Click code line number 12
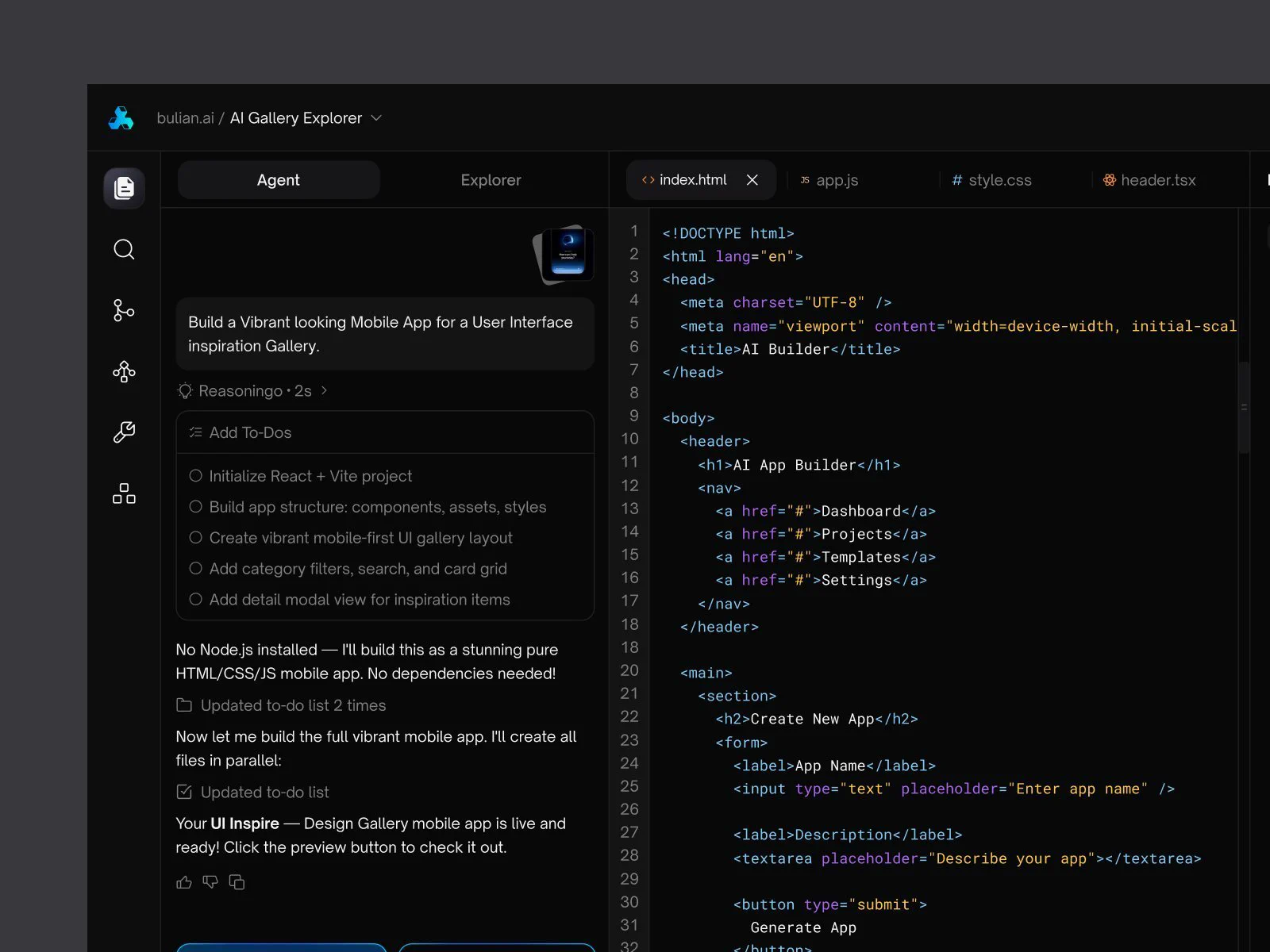1270x952 pixels. pos(629,486)
